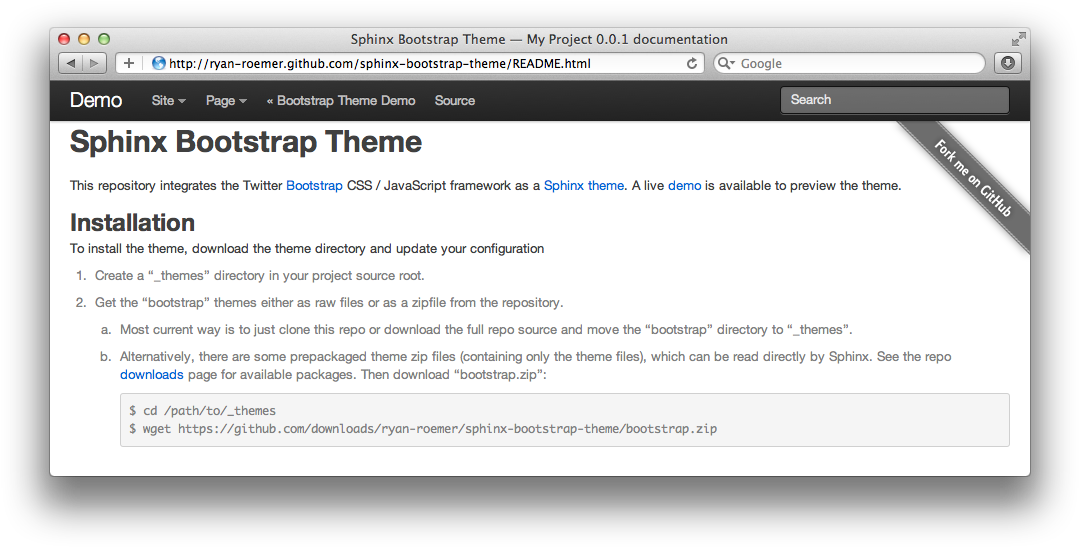Click the Demo brand link
This screenshot has height=547, width=1079.
[x=95, y=100]
